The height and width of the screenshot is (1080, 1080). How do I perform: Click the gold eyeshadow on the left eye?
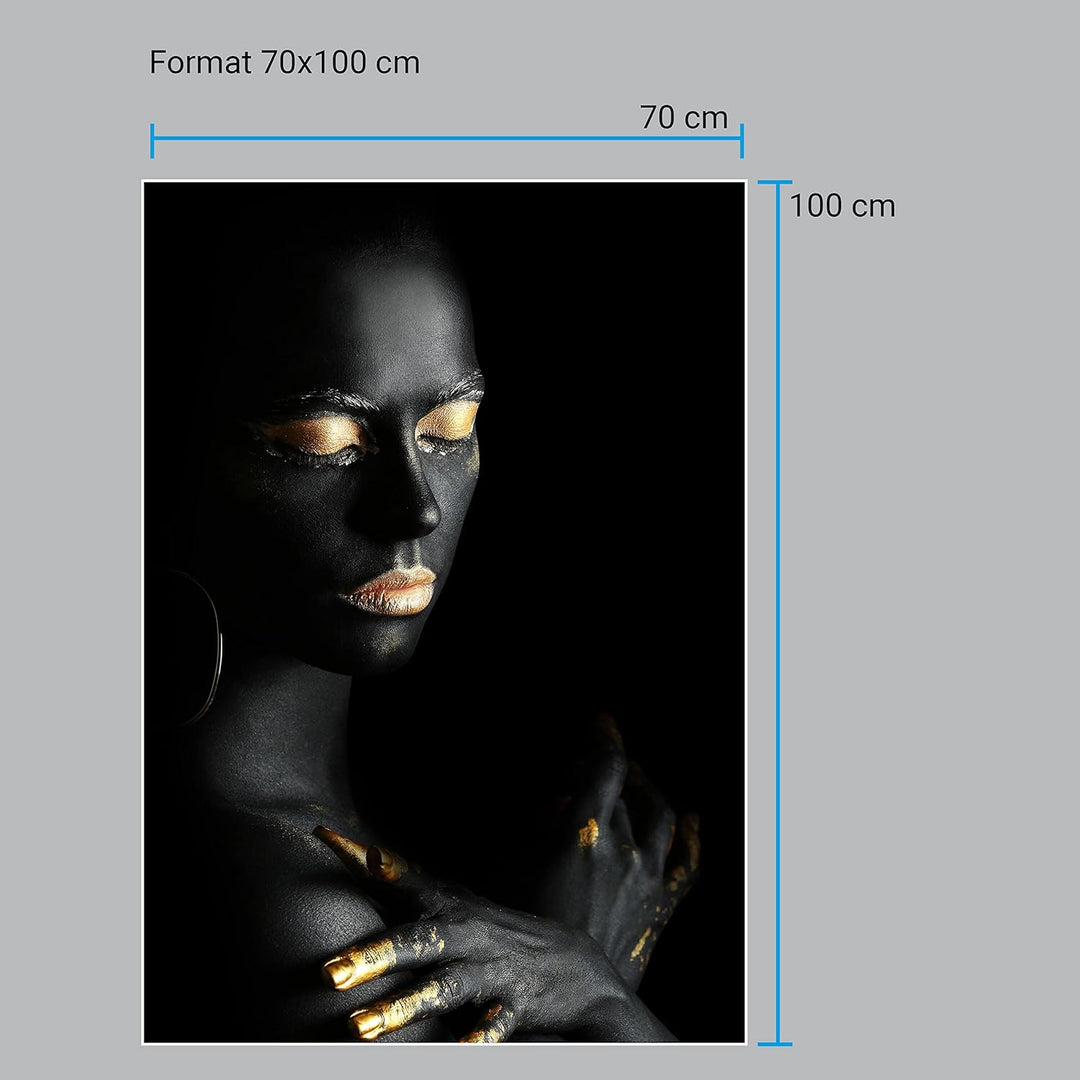pos(312,436)
